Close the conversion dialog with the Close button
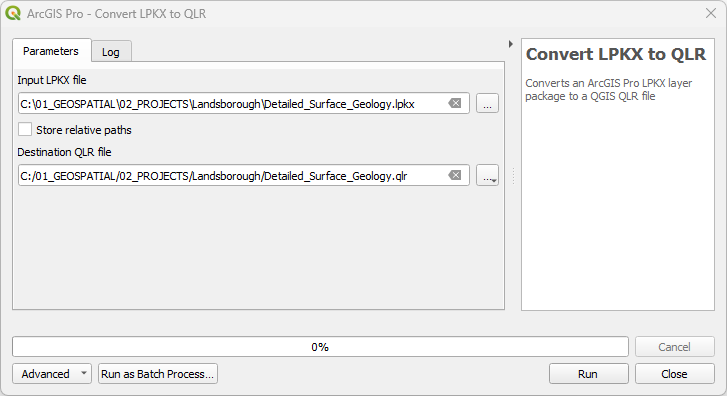 pos(675,374)
